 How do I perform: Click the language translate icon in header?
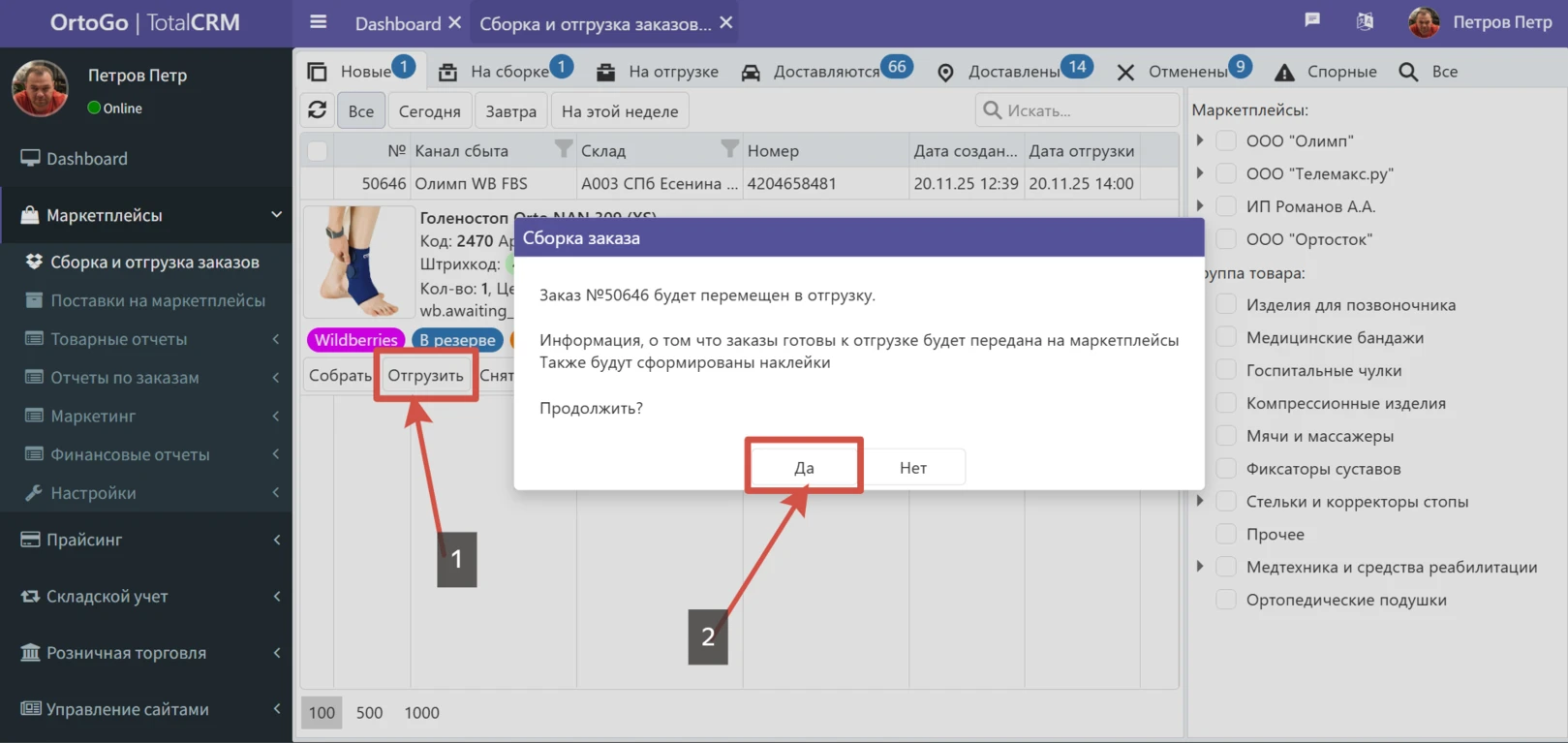[x=1365, y=21]
